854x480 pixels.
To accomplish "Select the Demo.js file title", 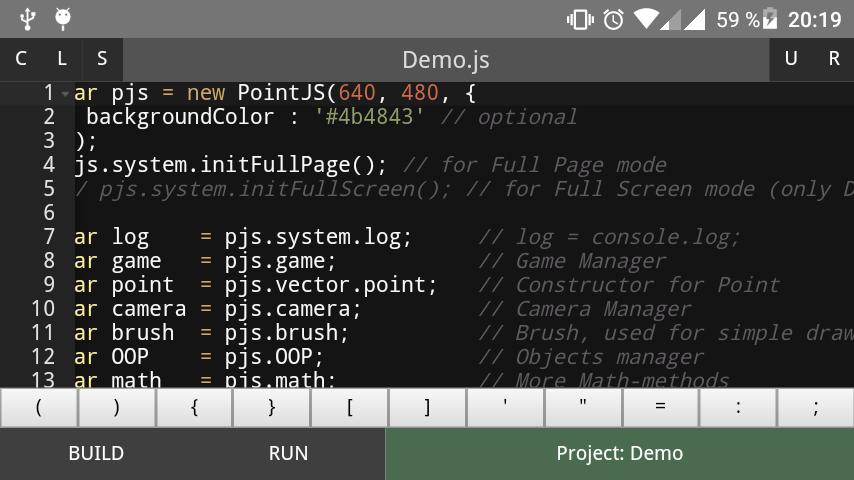I will coord(446,60).
